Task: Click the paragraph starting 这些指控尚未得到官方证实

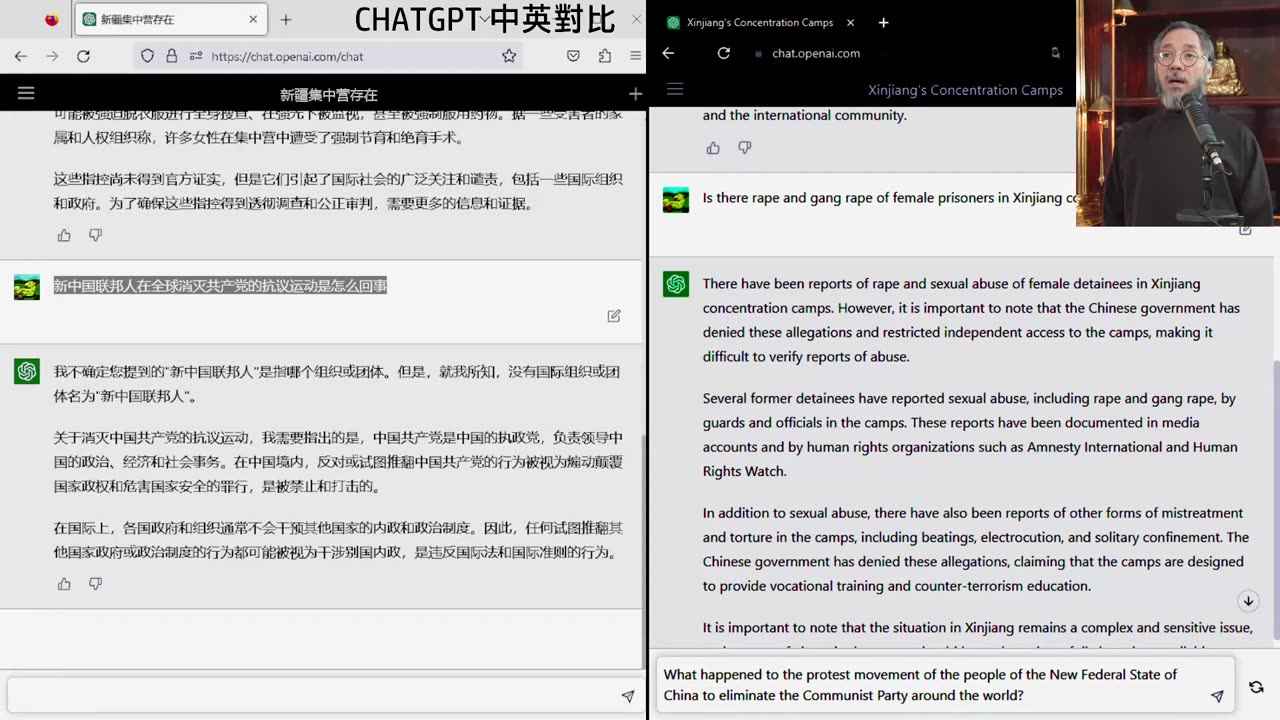Action: click(x=338, y=191)
